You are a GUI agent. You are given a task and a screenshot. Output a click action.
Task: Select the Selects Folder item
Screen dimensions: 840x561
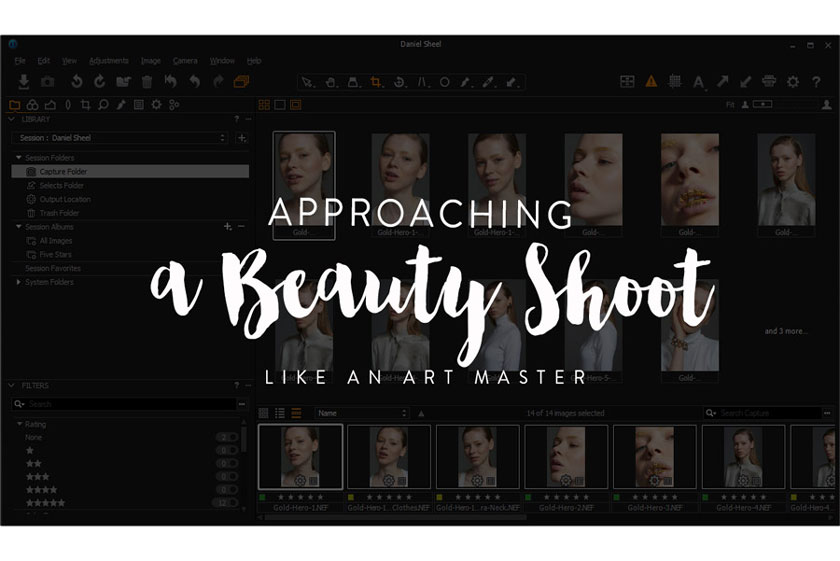[61, 185]
